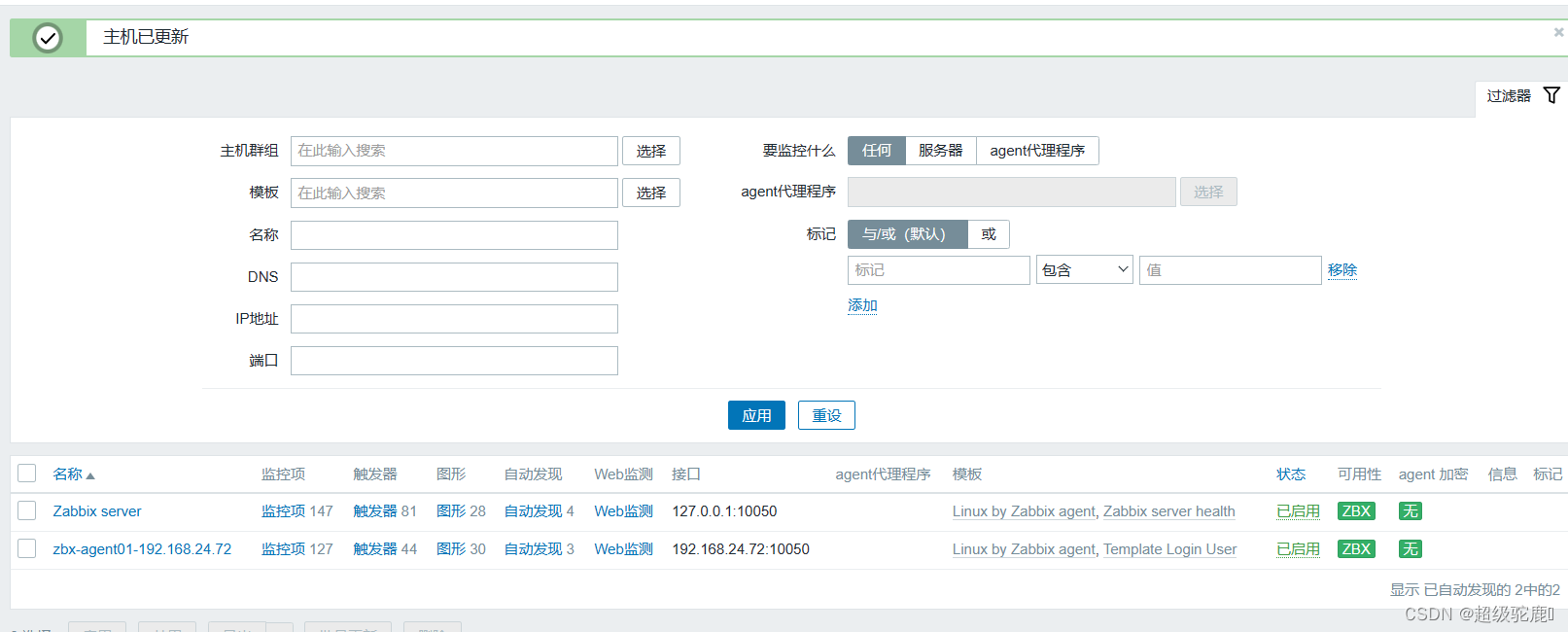Focus the 端口 filter input
Image resolution: width=1568 pixels, height=632 pixels.
tap(454, 361)
